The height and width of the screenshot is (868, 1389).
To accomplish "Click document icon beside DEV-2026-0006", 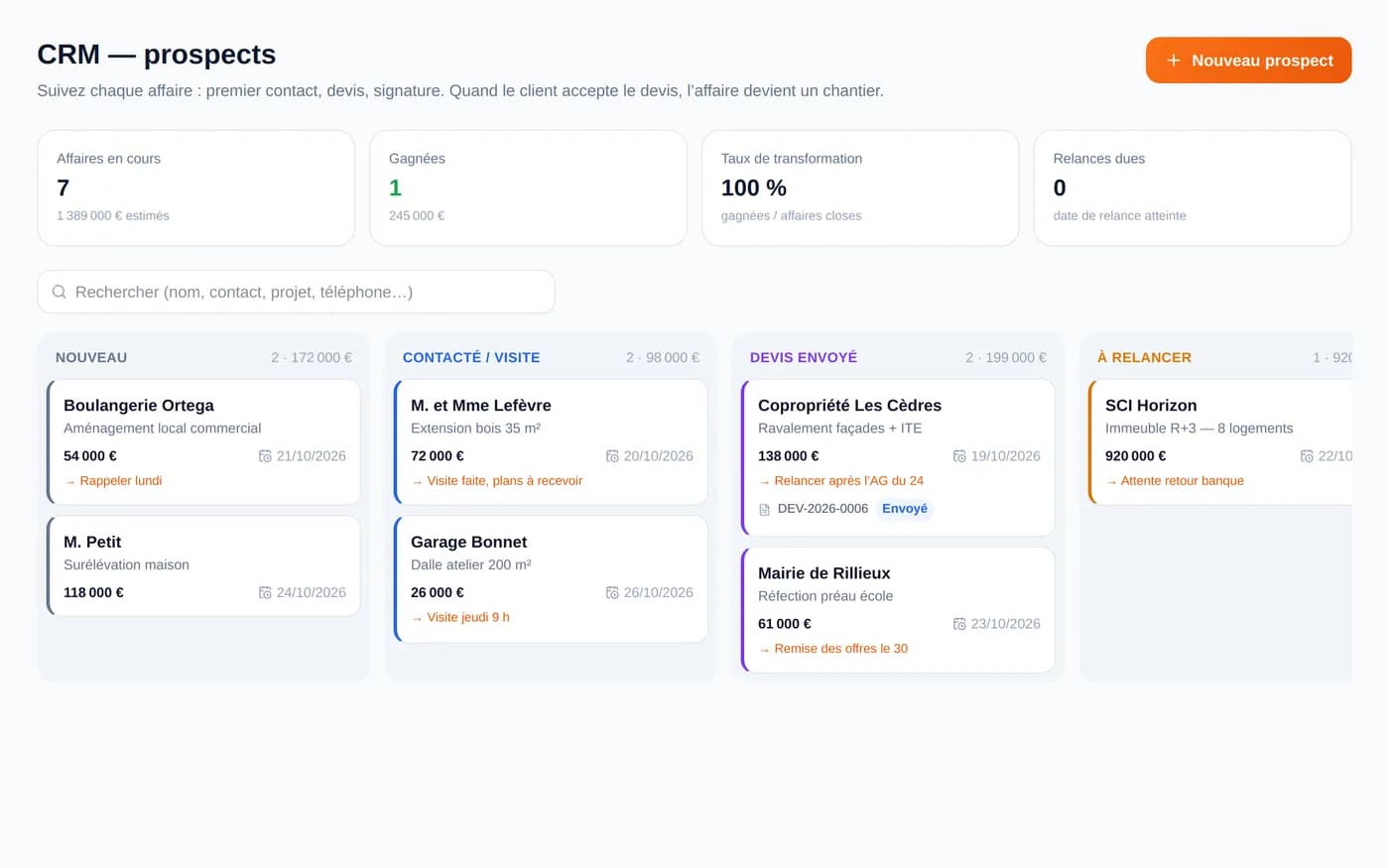I will click(x=764, y=509).
